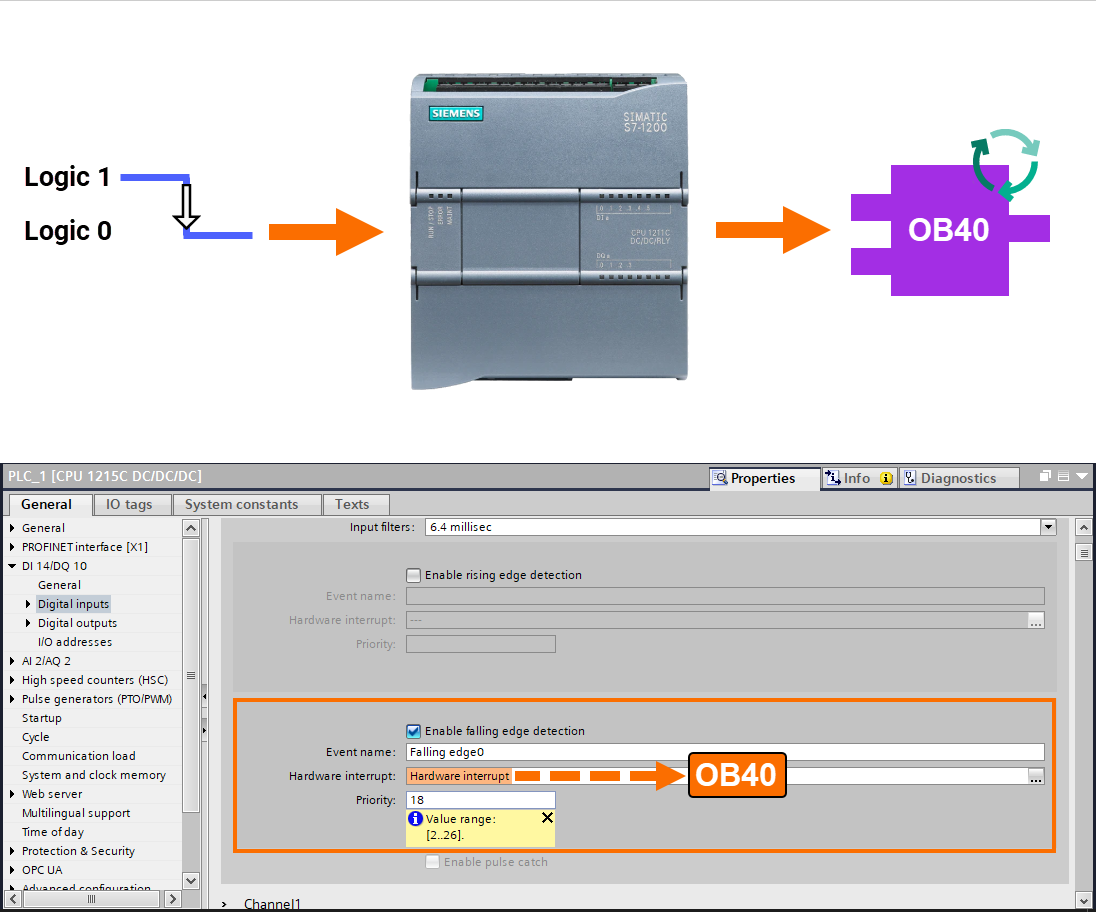Open the Properties tab
1096x912 pixels.
coord(765,478)
